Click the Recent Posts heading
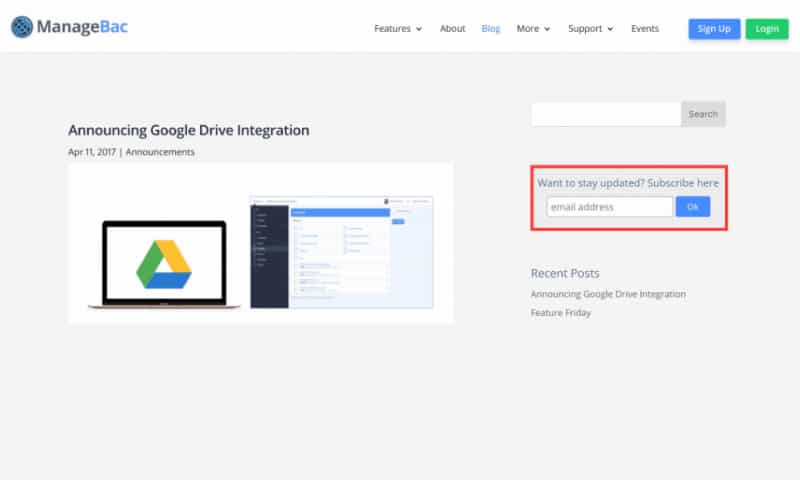The height and width of the screenshot is (480, 800). (565, 273)
